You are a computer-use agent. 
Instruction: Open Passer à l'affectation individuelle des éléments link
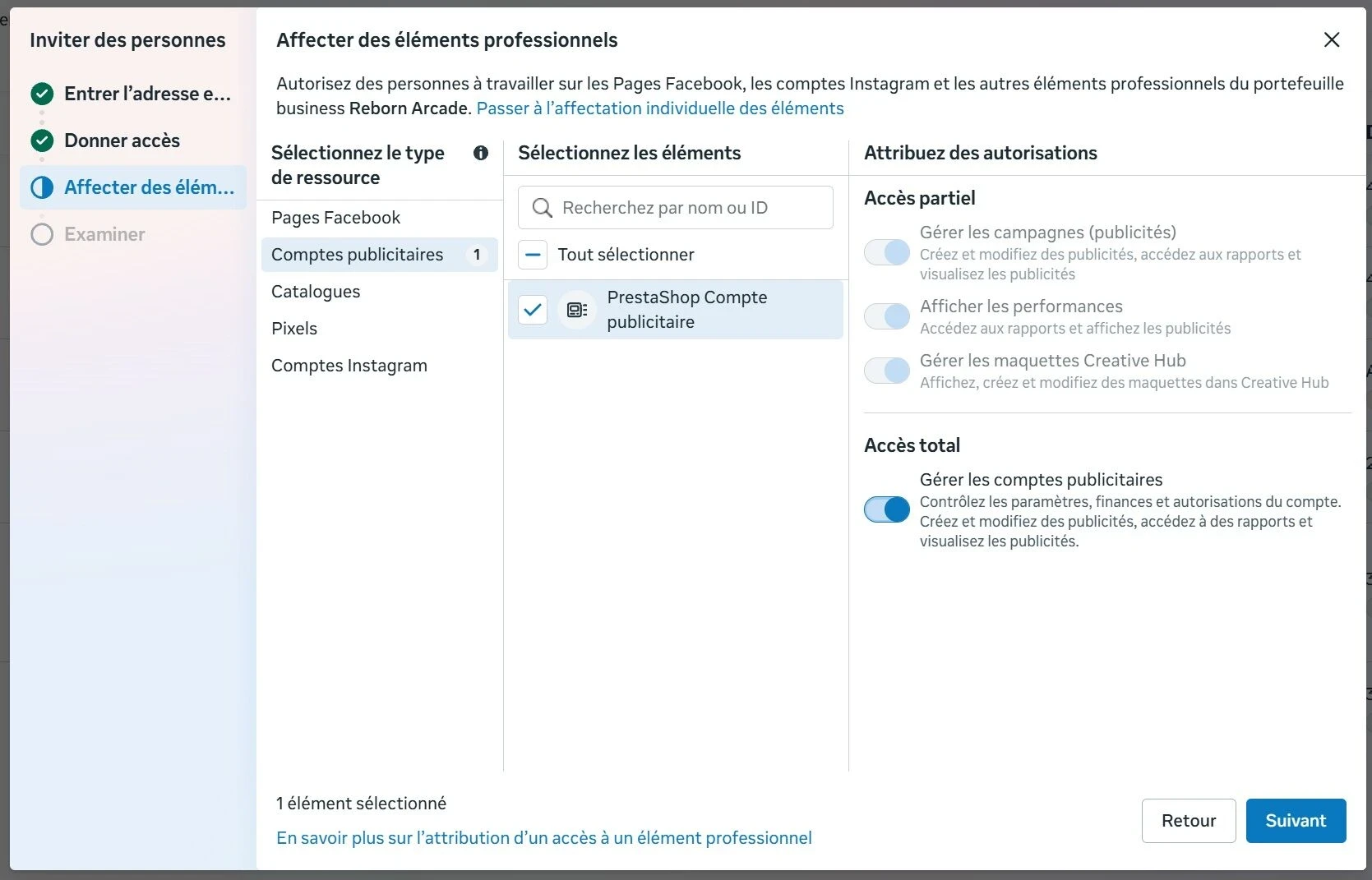coord(660,108)
